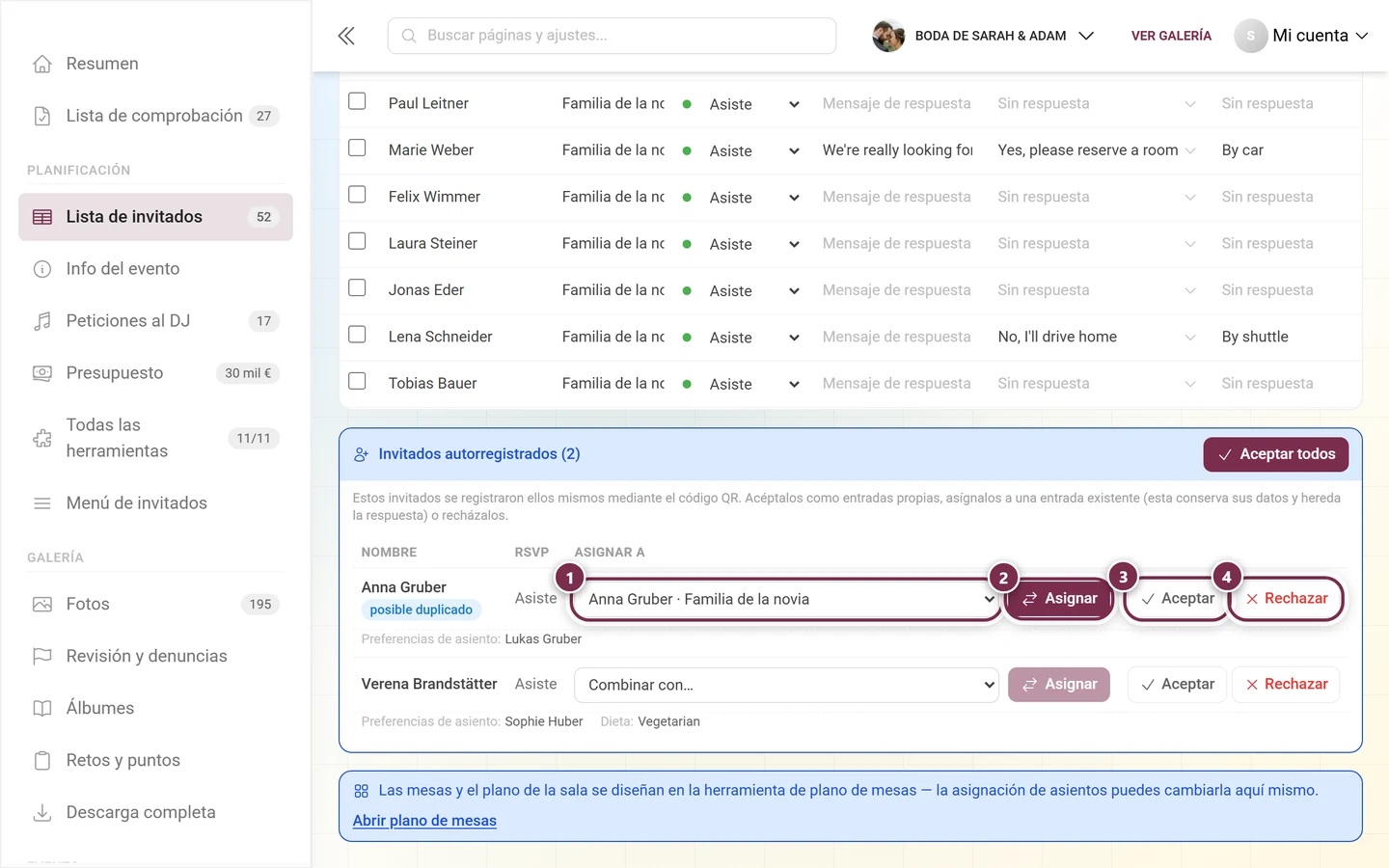Image resolution: width=1389 pixels, height=868 pixels.
Task: Expand the Mi cuenta menu
Action: point(1302,36)
